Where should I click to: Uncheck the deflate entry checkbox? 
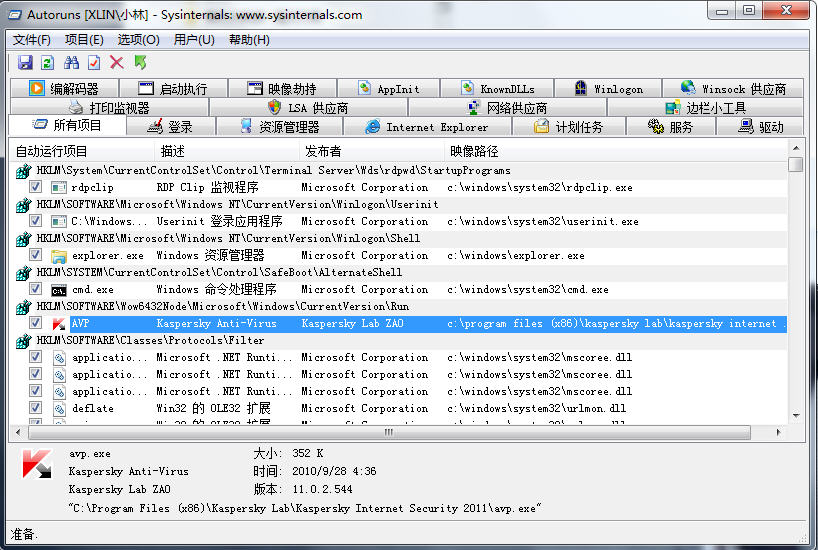(x=35, y=408)
